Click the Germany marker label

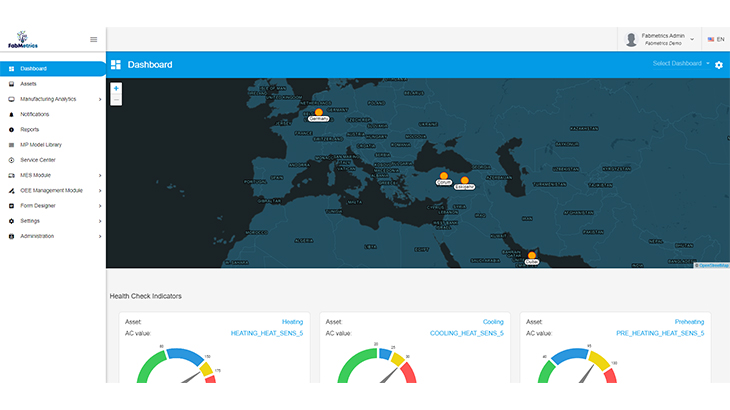click(x=318, y=119)
